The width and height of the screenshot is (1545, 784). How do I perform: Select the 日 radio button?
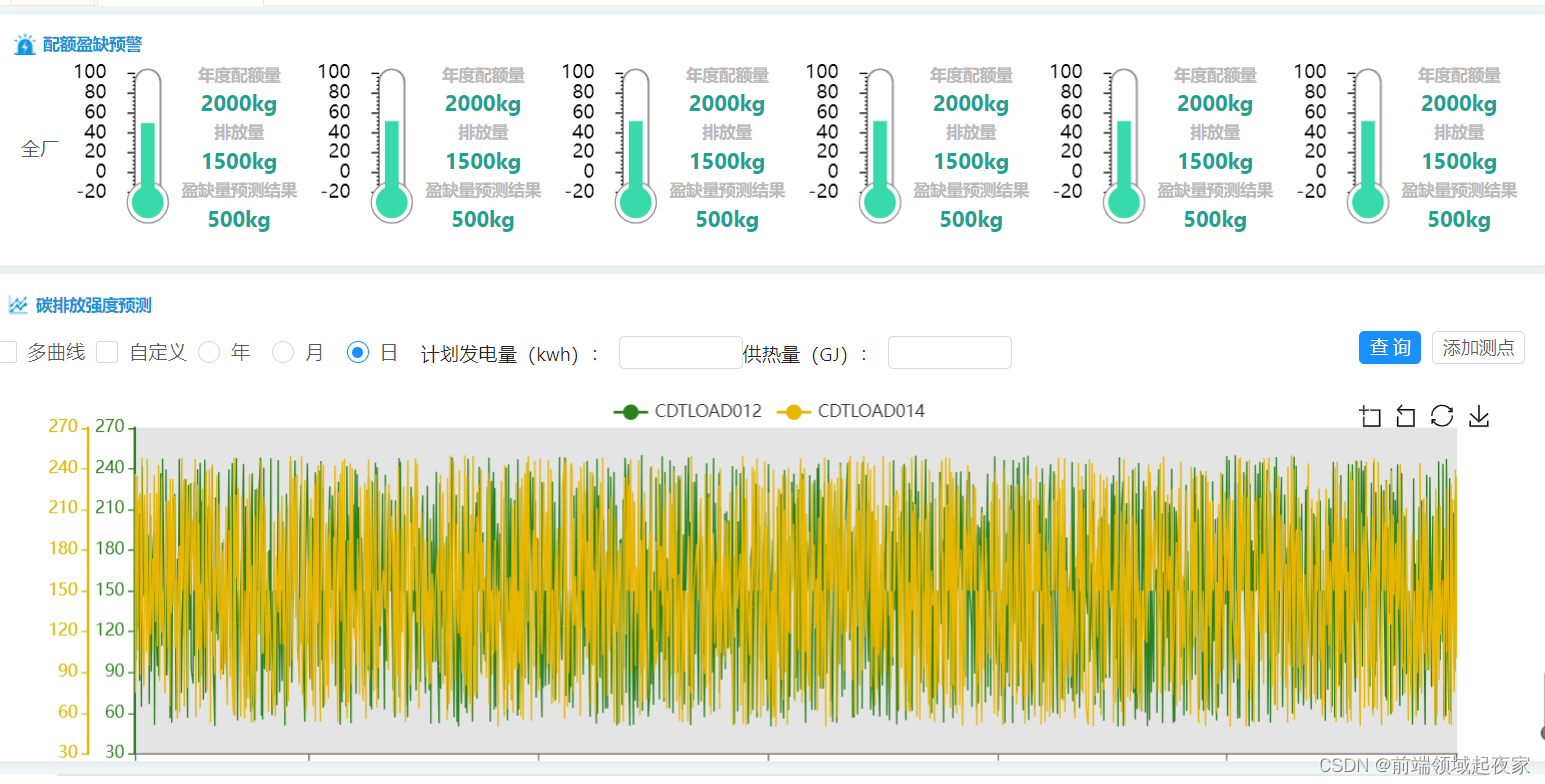click(x=358, y=352)
